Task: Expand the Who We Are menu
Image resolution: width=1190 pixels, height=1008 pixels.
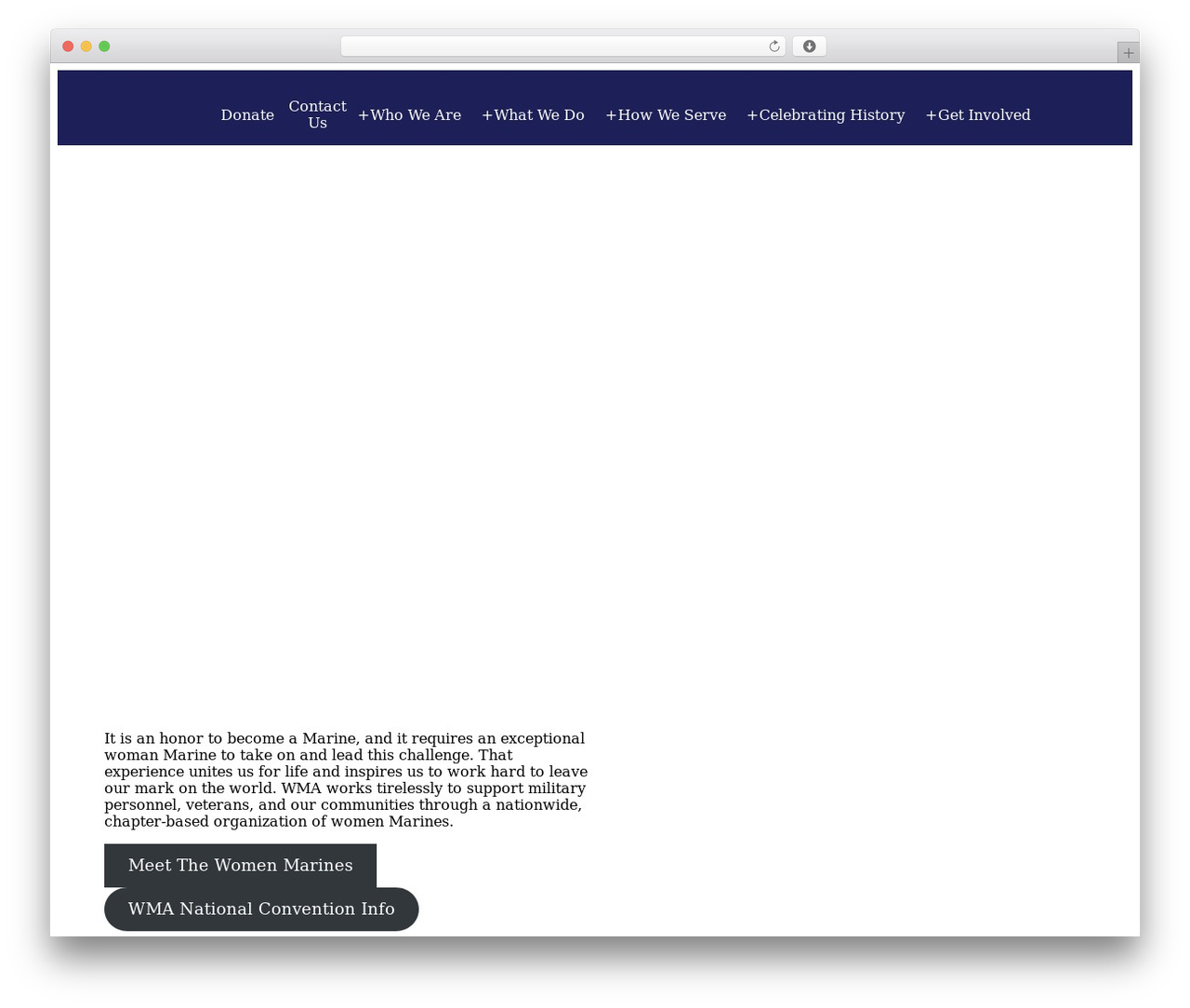Action: click(409, 115)
